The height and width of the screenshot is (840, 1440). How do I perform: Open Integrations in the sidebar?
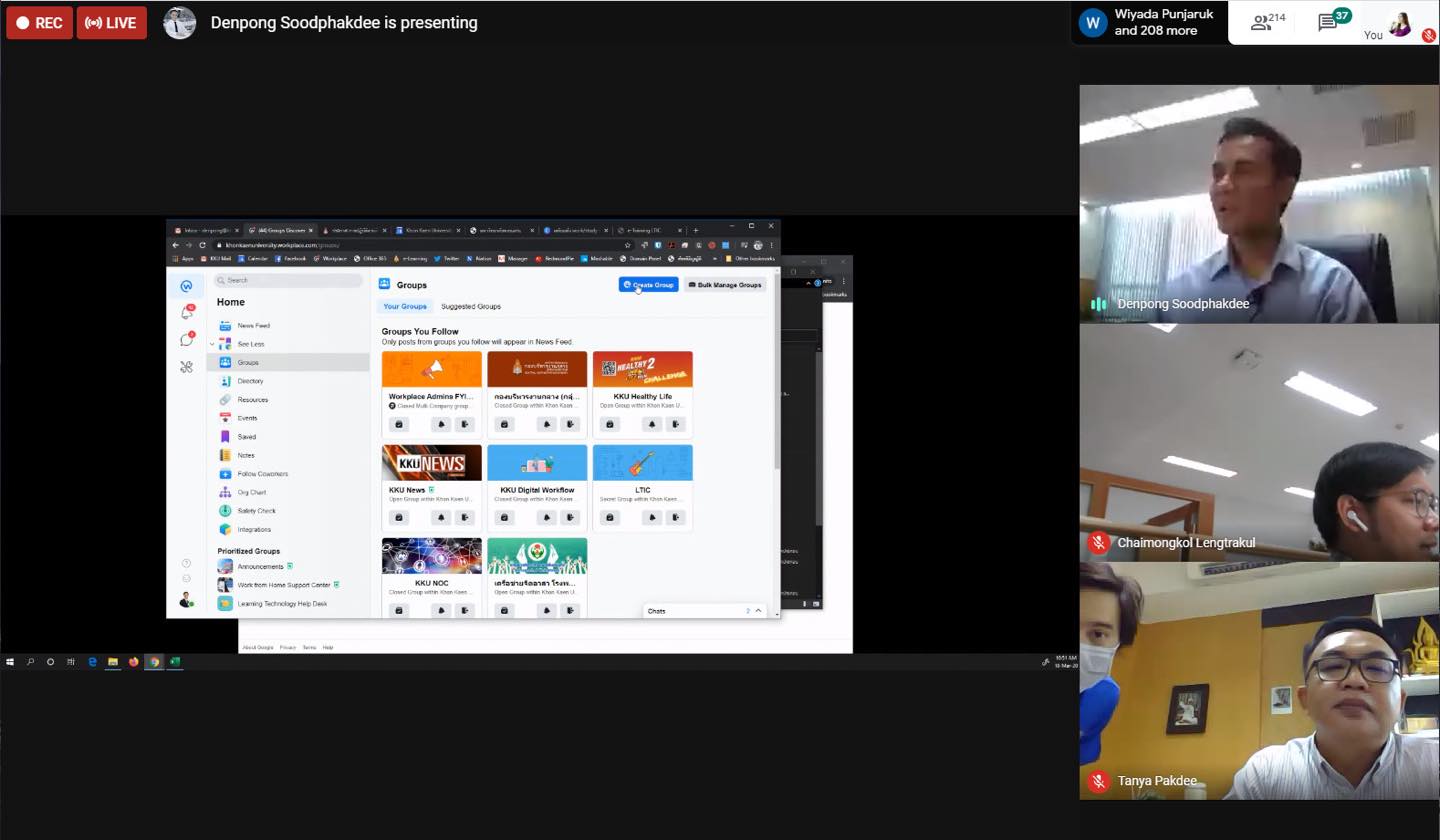pos(288,529)
